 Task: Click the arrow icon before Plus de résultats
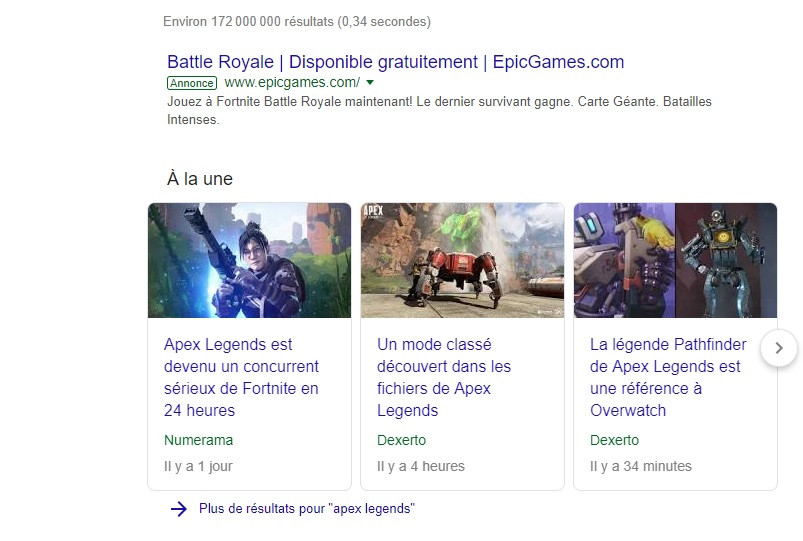pyautogui.click(x=179, y=509)
